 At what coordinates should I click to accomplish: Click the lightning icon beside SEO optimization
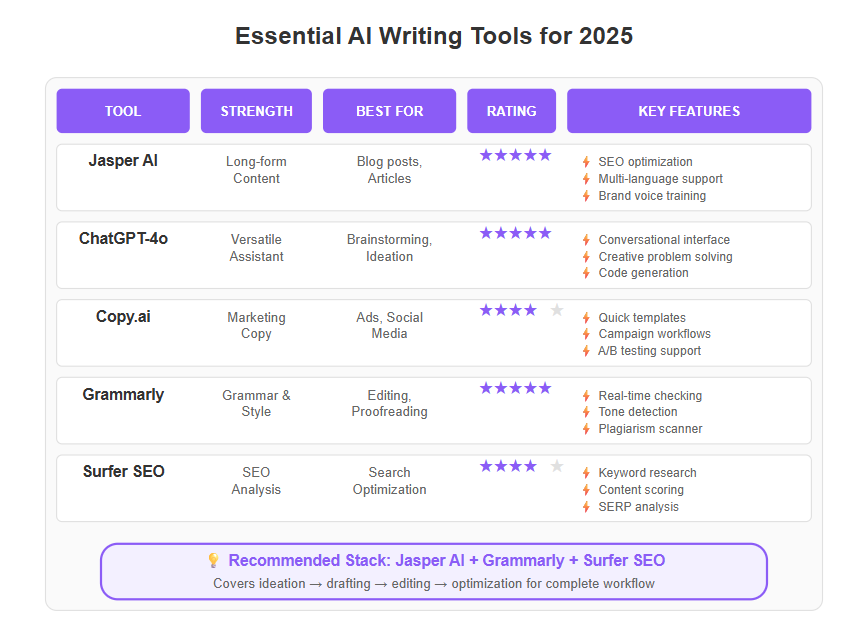pyautogui.click(x=586, y=162)
